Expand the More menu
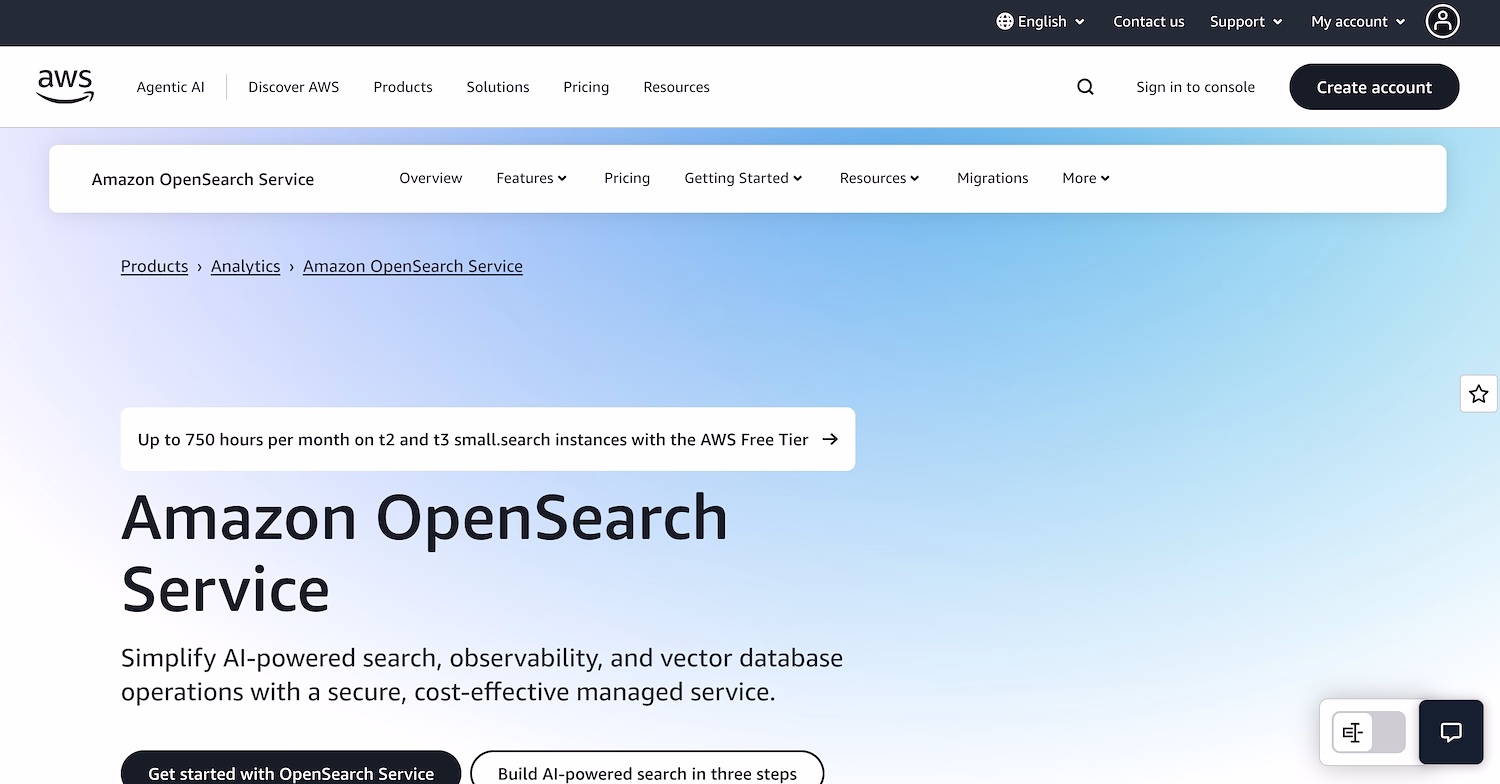This screenshot has height=784, width=1500. coord(1085,178)
